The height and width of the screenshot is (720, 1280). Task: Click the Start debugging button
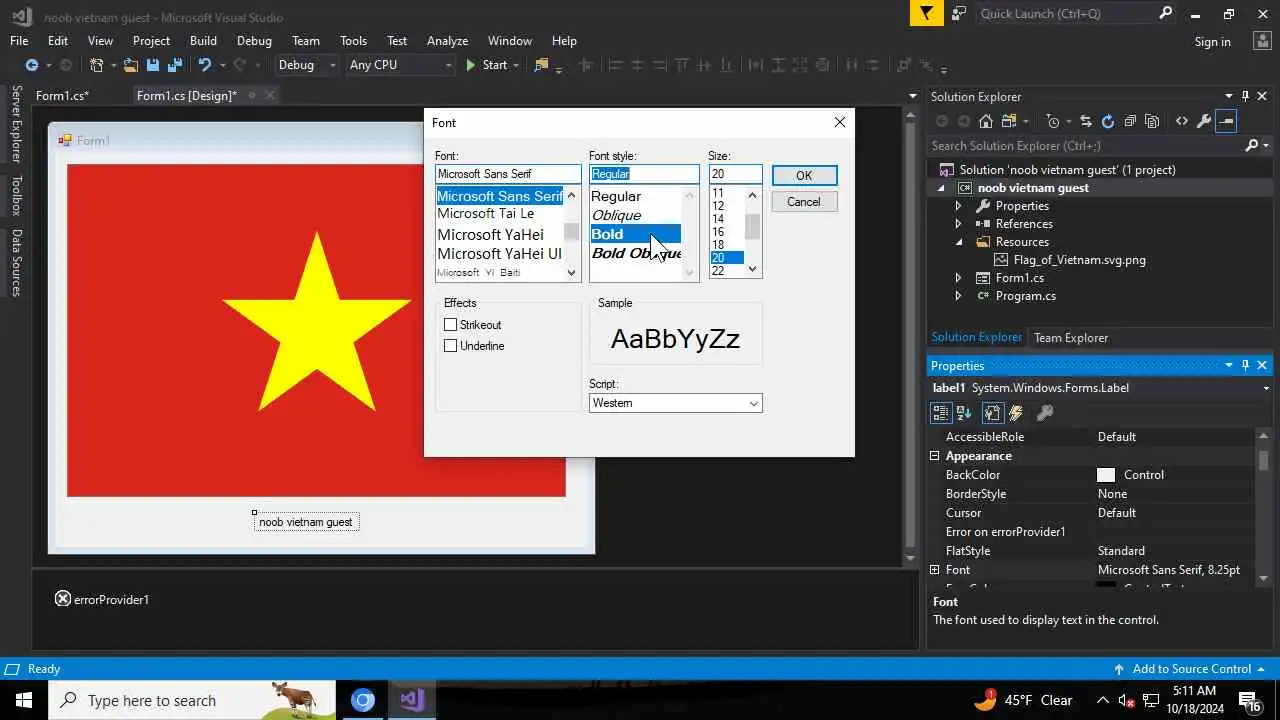point(488,65)
